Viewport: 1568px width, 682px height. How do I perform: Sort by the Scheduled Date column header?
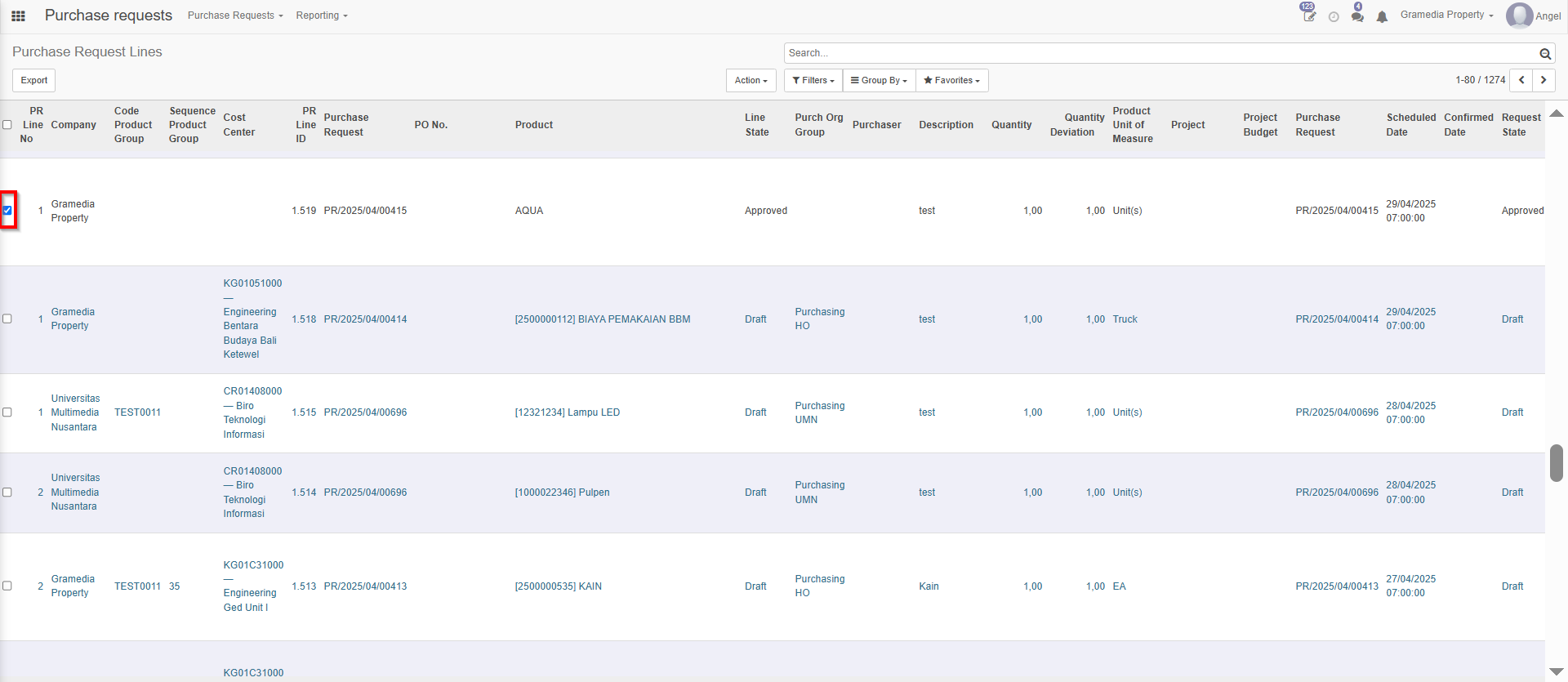point(1410,125)
